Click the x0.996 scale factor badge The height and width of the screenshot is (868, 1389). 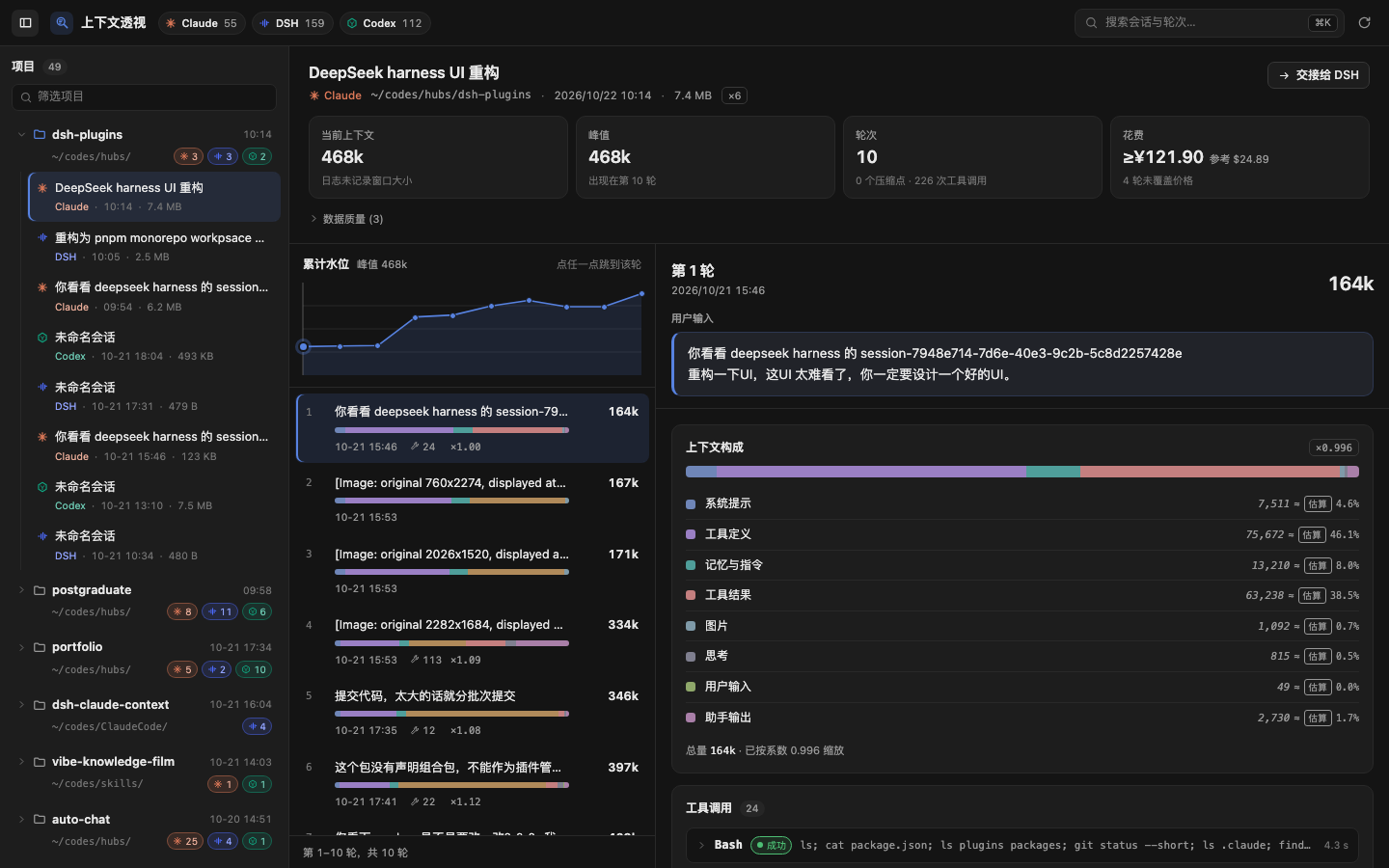tap(1334, 448)
